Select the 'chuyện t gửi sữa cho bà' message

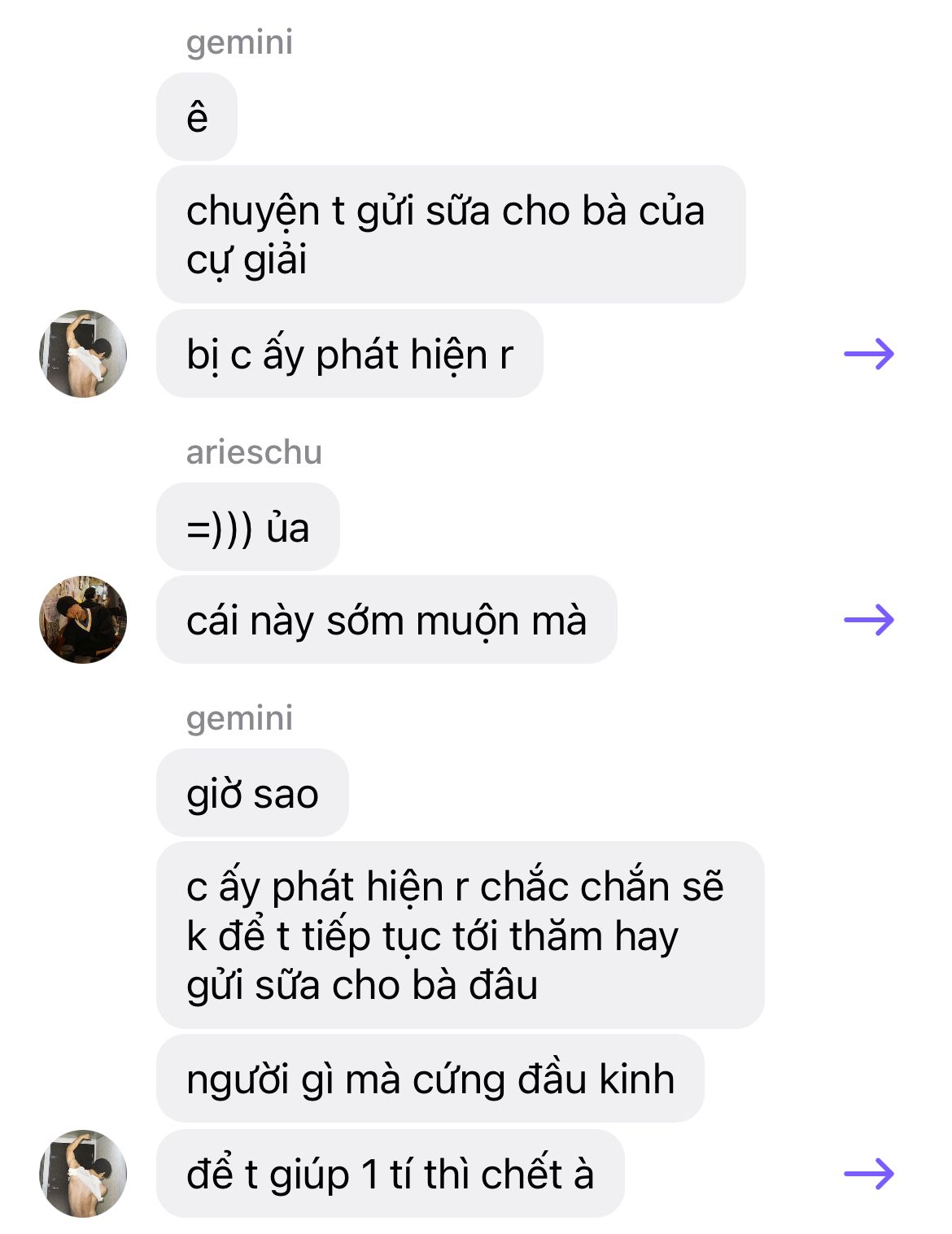tap(451, 234)
